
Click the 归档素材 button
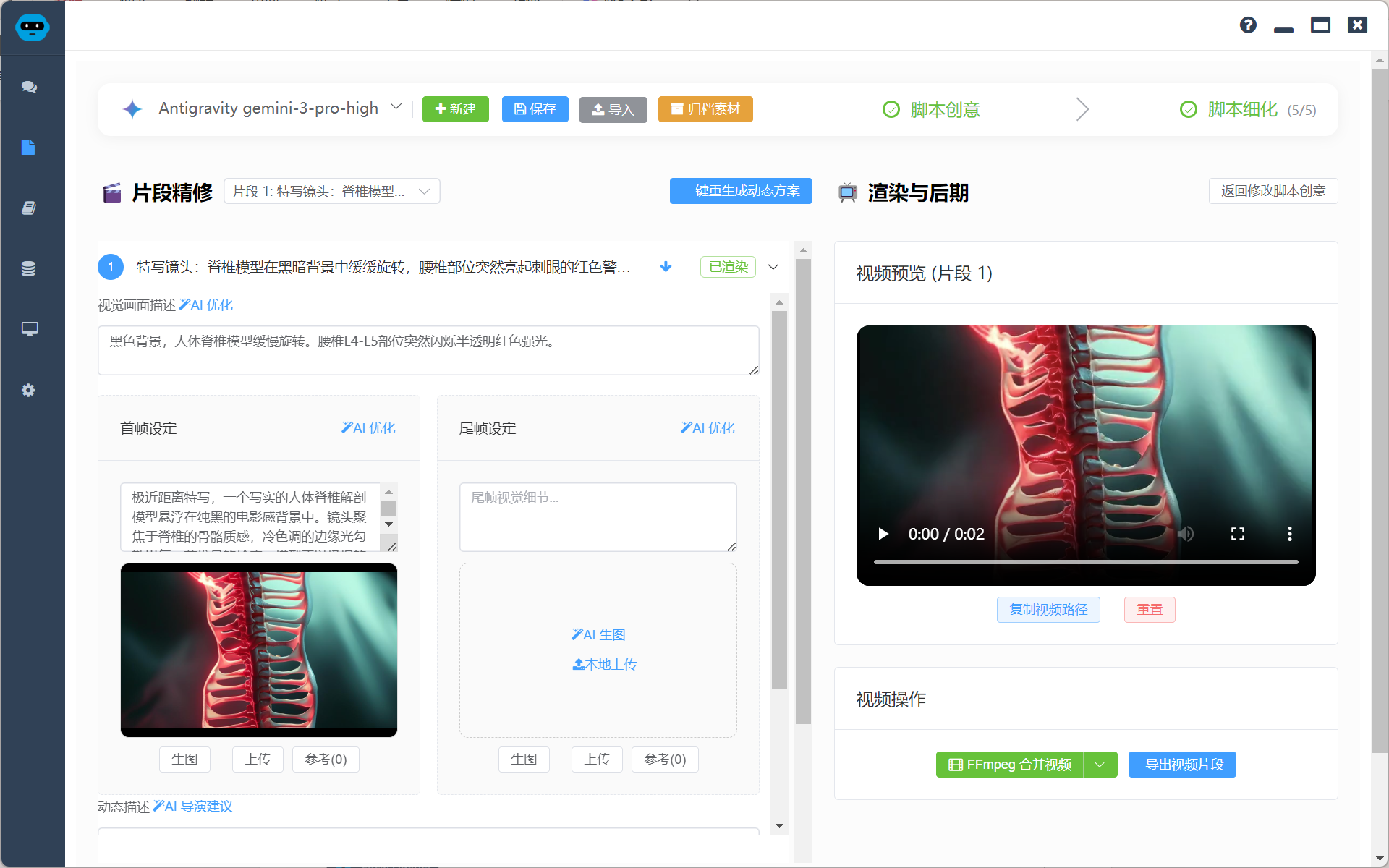705,109
